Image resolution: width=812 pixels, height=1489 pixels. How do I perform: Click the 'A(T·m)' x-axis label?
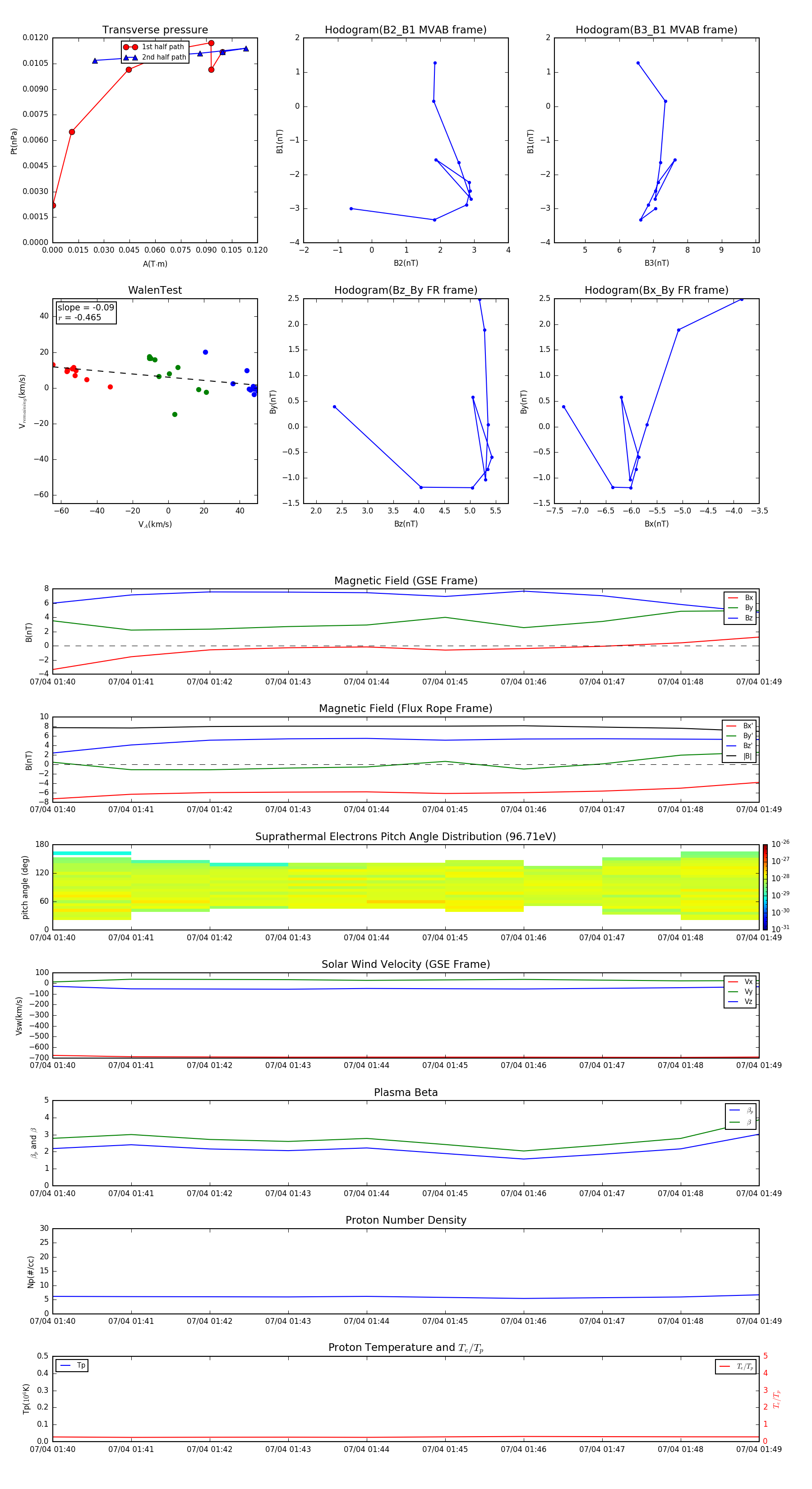tap(155, 264)
